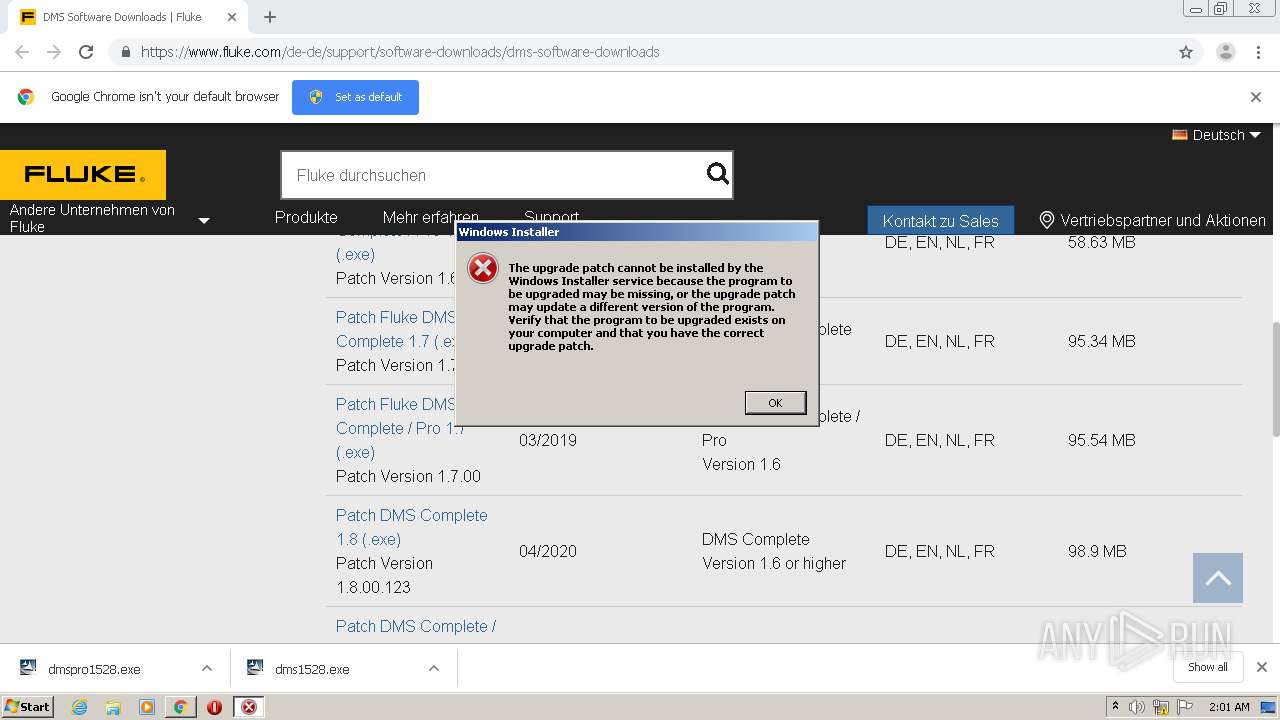This screenshot has height=720, width=1280.
Task: Show hidden system tray icons
Action: (1115, 706)
